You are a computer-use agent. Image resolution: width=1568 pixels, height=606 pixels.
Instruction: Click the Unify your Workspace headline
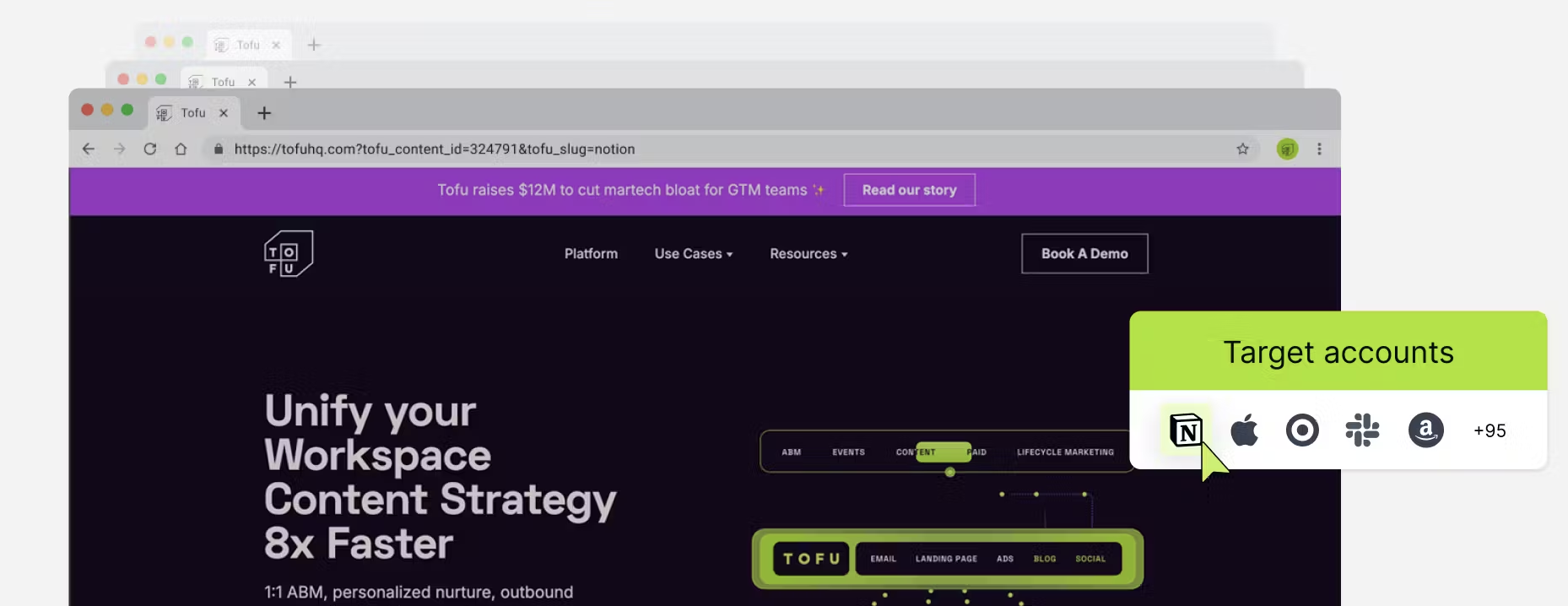tap(440, 477)
